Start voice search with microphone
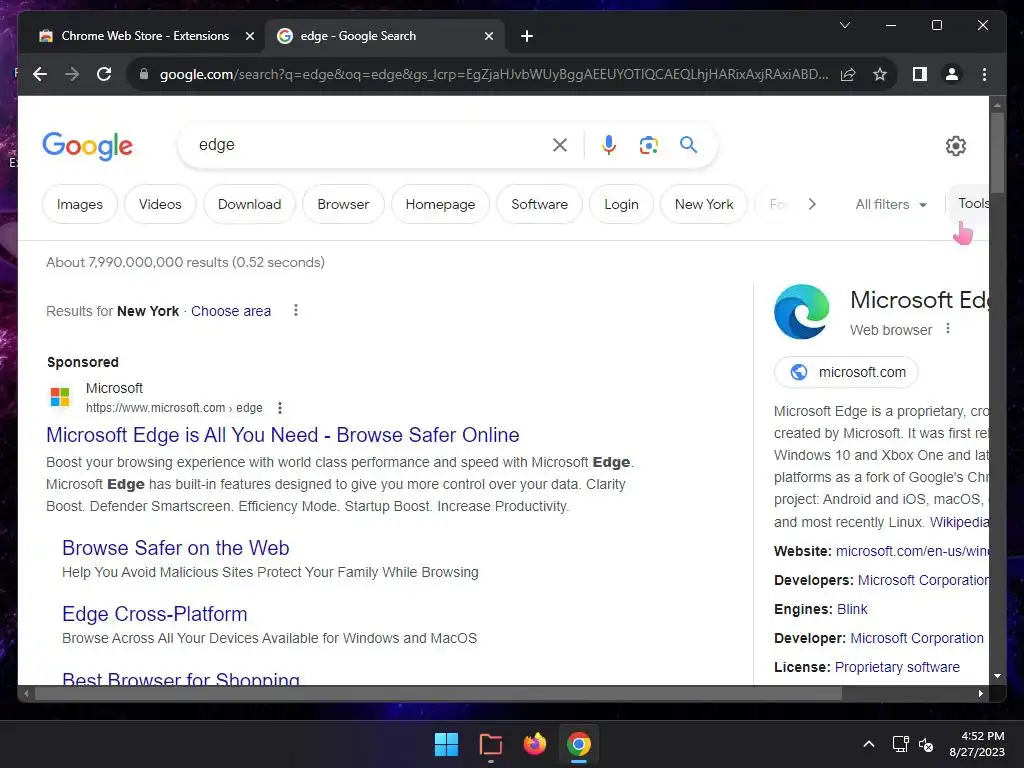 tap(609, 145)
